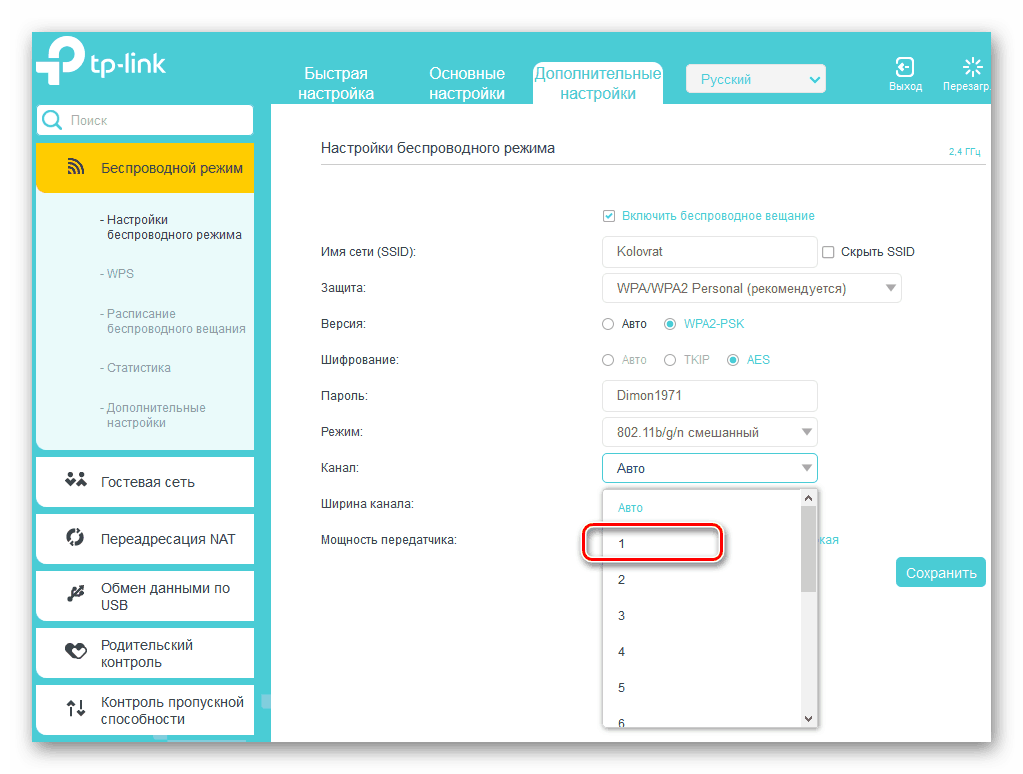Open the Русский language dropdown
1023x774 pixels.
click(755, 79)
